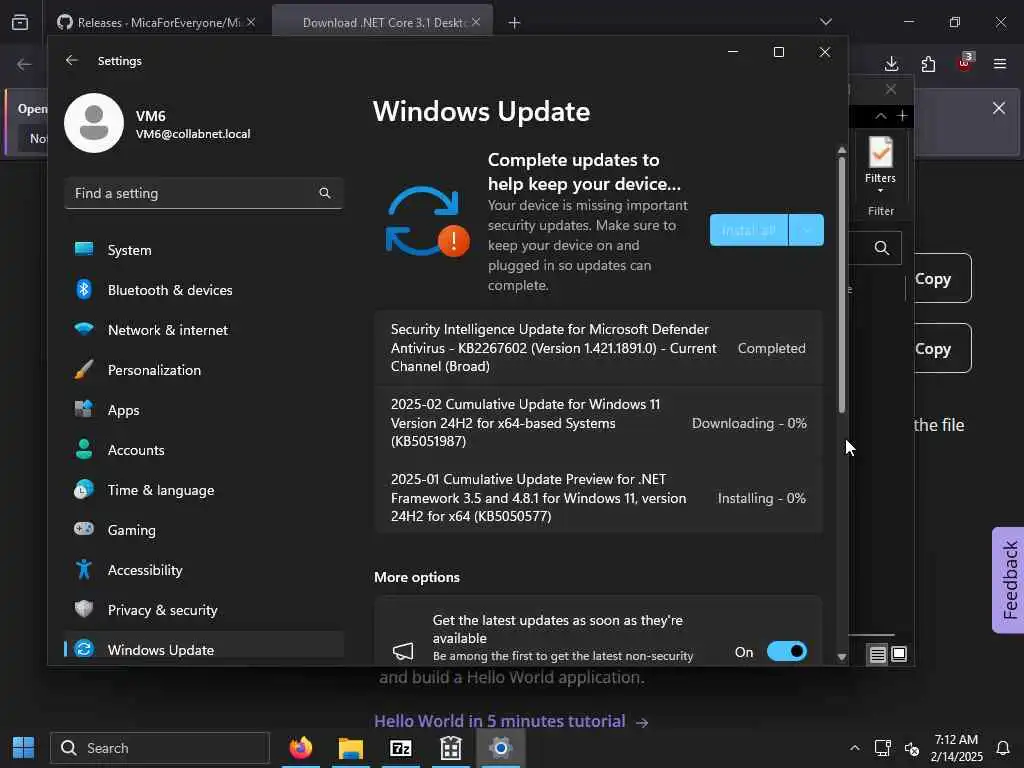Open Network & internet settings
The height and width of the screenshot is (768, 1024).
coord(204,330)
